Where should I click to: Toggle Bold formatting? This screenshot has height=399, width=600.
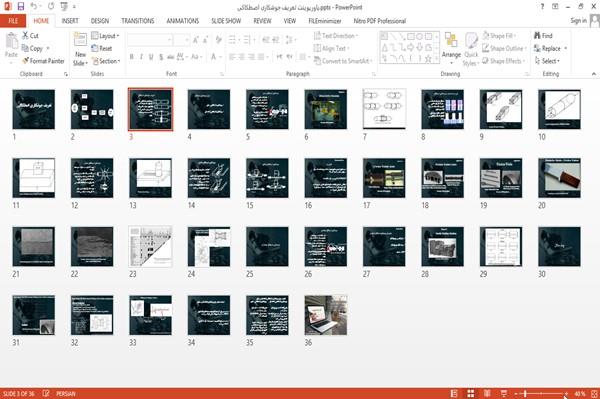click(x=132, y=57)
